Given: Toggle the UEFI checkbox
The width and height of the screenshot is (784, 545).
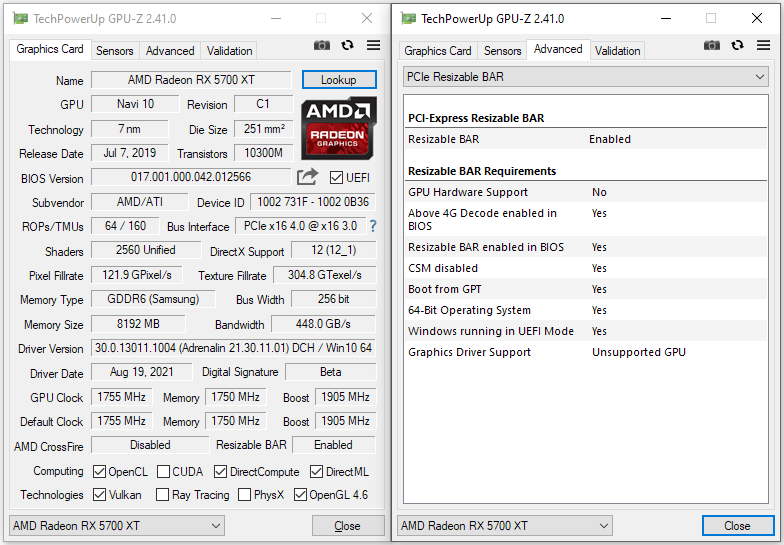Looking at the screenshot, I should (336, 178).
